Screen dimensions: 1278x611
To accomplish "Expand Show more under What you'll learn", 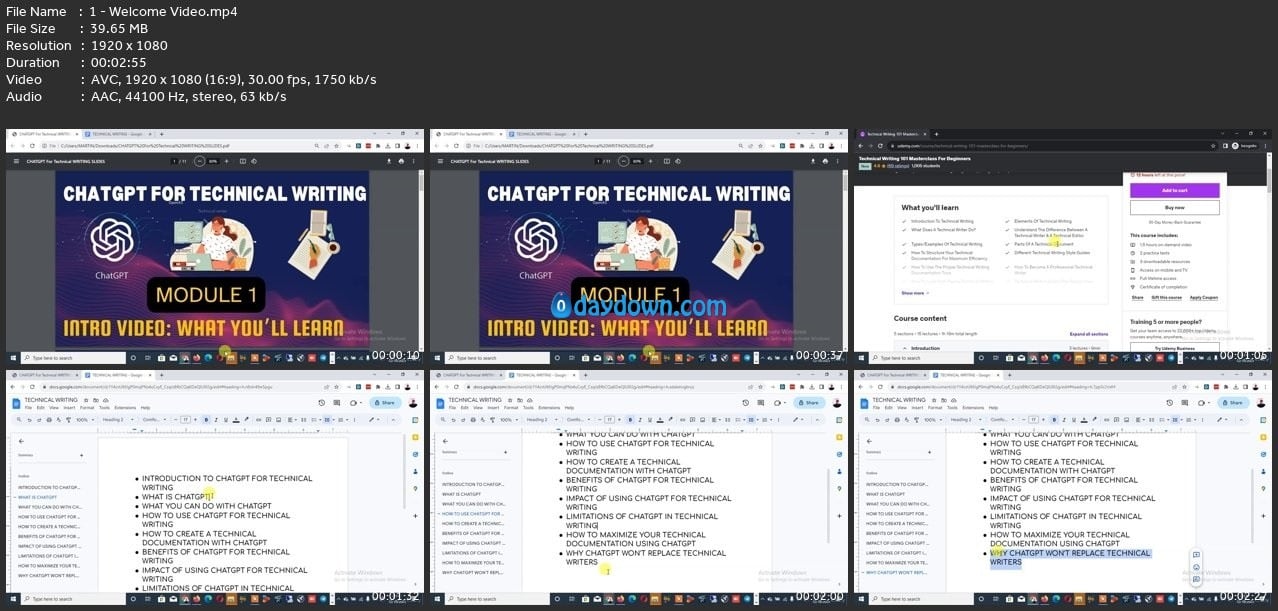I will [915, 293].
